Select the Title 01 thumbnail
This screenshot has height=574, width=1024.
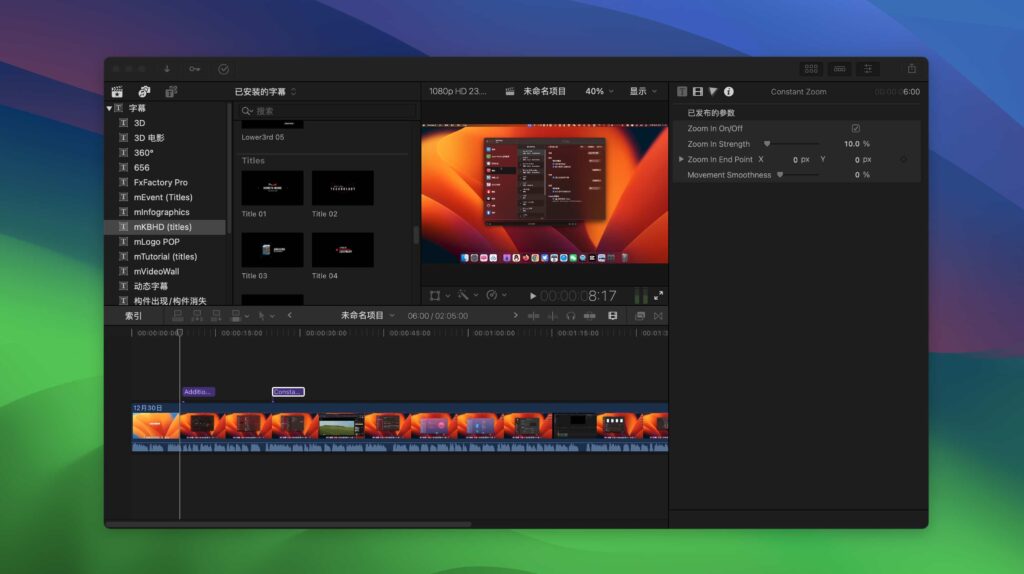272,188
